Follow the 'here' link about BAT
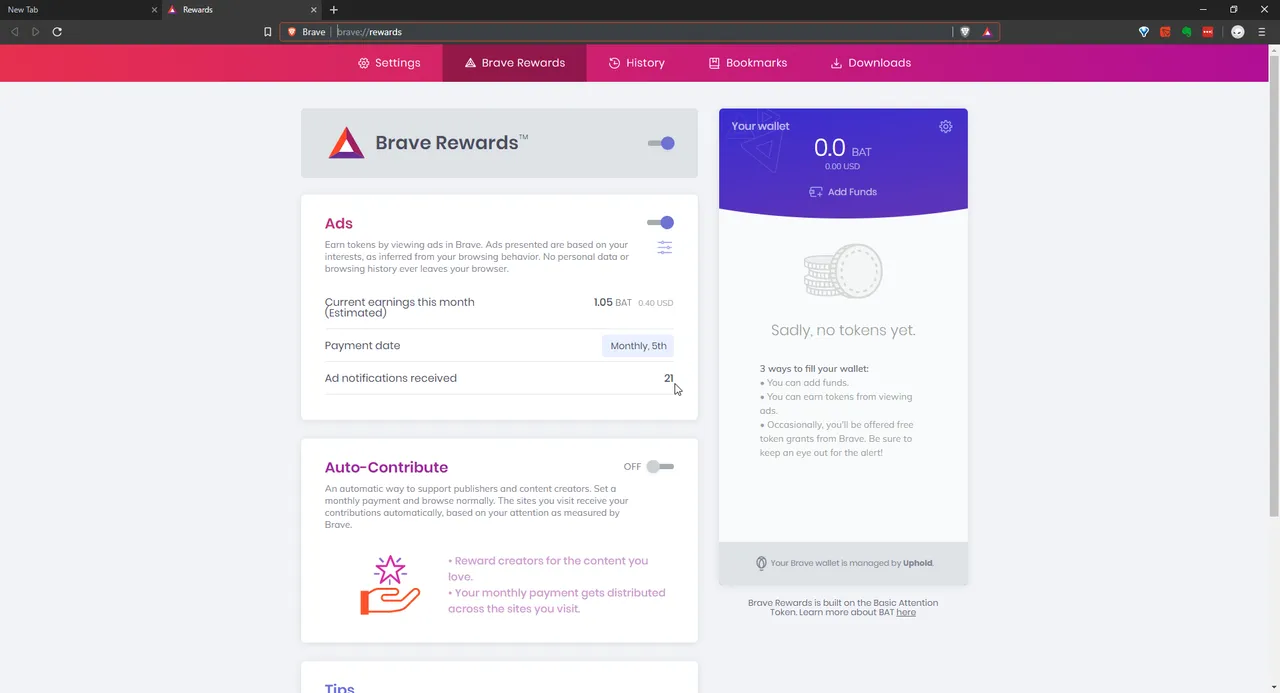The height and width of the screenshot is (693, 1280). tap(906, 612)
